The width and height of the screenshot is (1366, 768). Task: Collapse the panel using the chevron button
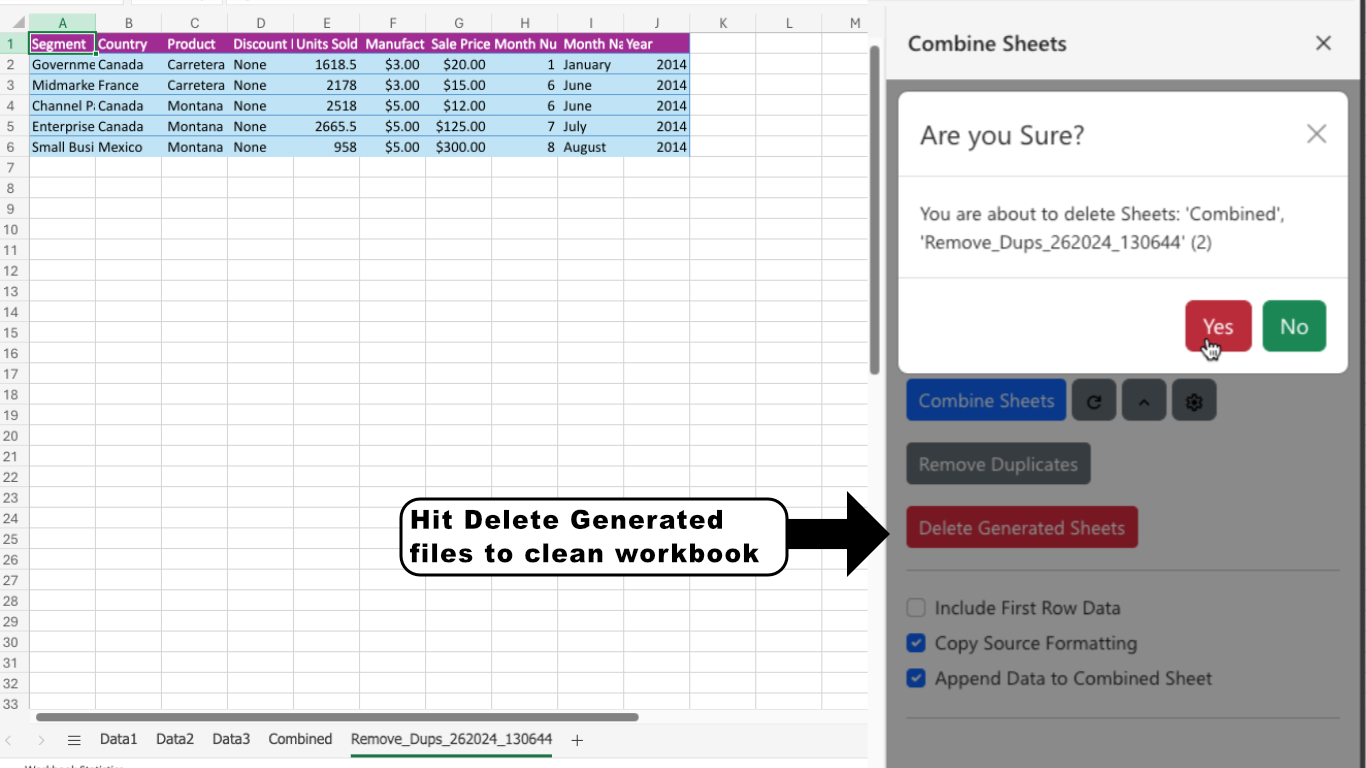click(x=1143, y=400)
